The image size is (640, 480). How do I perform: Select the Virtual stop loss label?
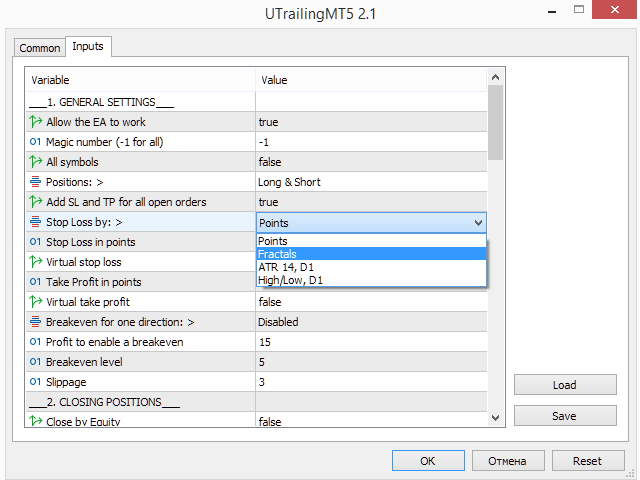point(84,262)
